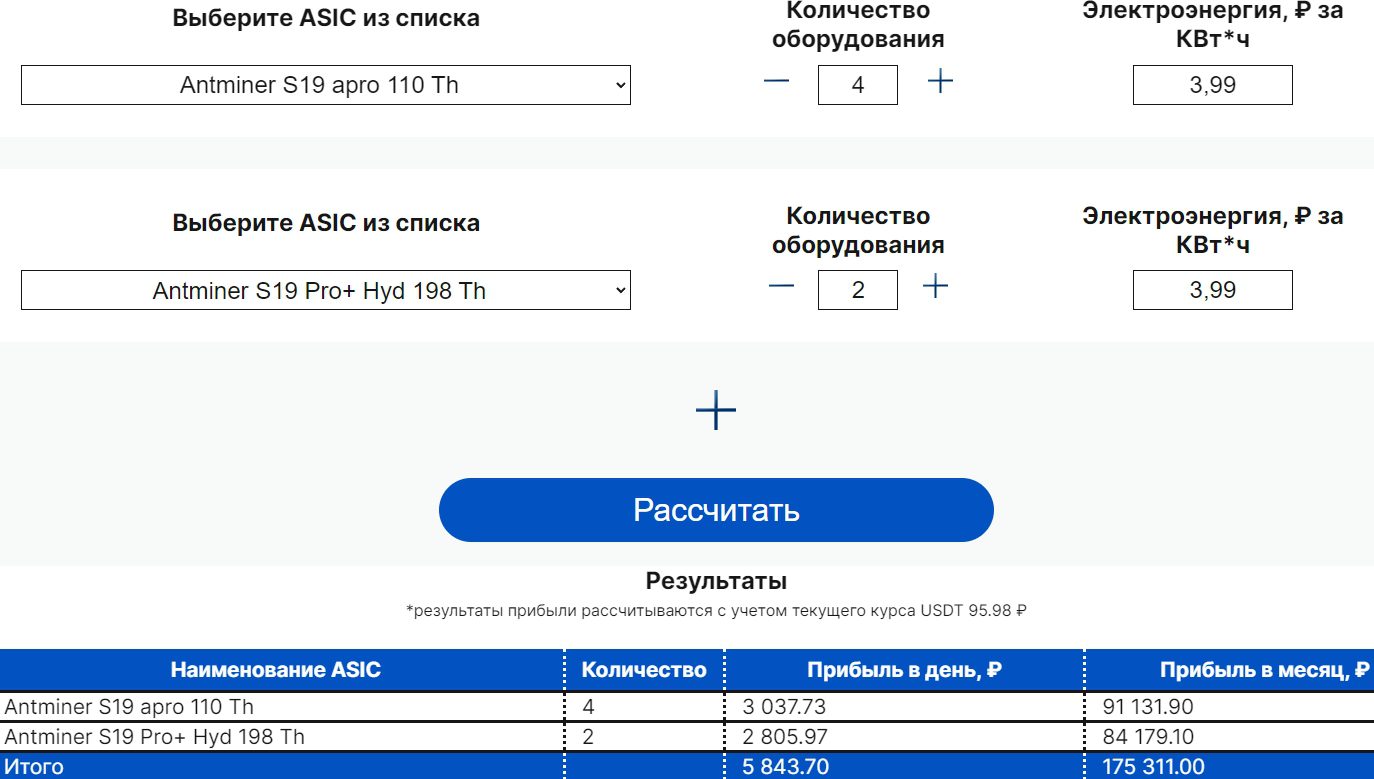Select daily profit value 3 037.73
The width and height of the screenshot is (1374, 779).
coord(784,707)
